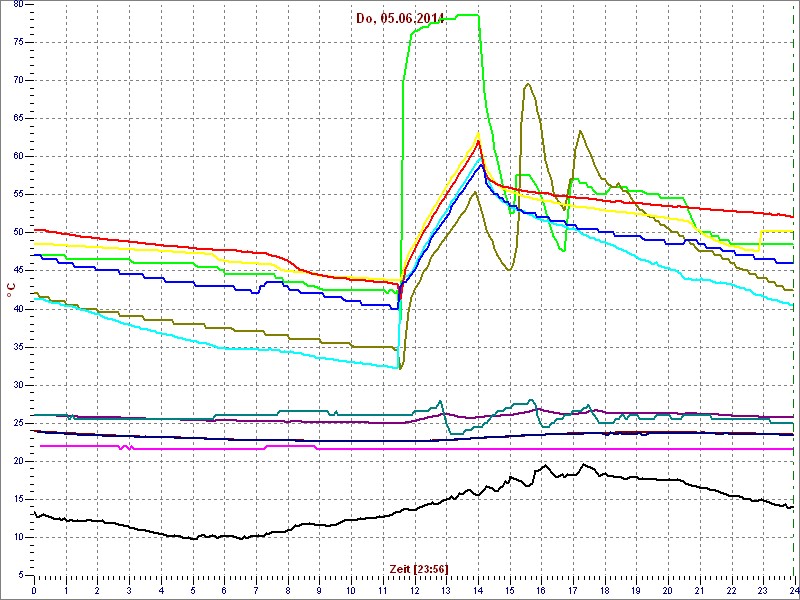This screenshot has height=600, width=800.
Task: Select the 30 label on temperature axis
Action: pos(18,385)
